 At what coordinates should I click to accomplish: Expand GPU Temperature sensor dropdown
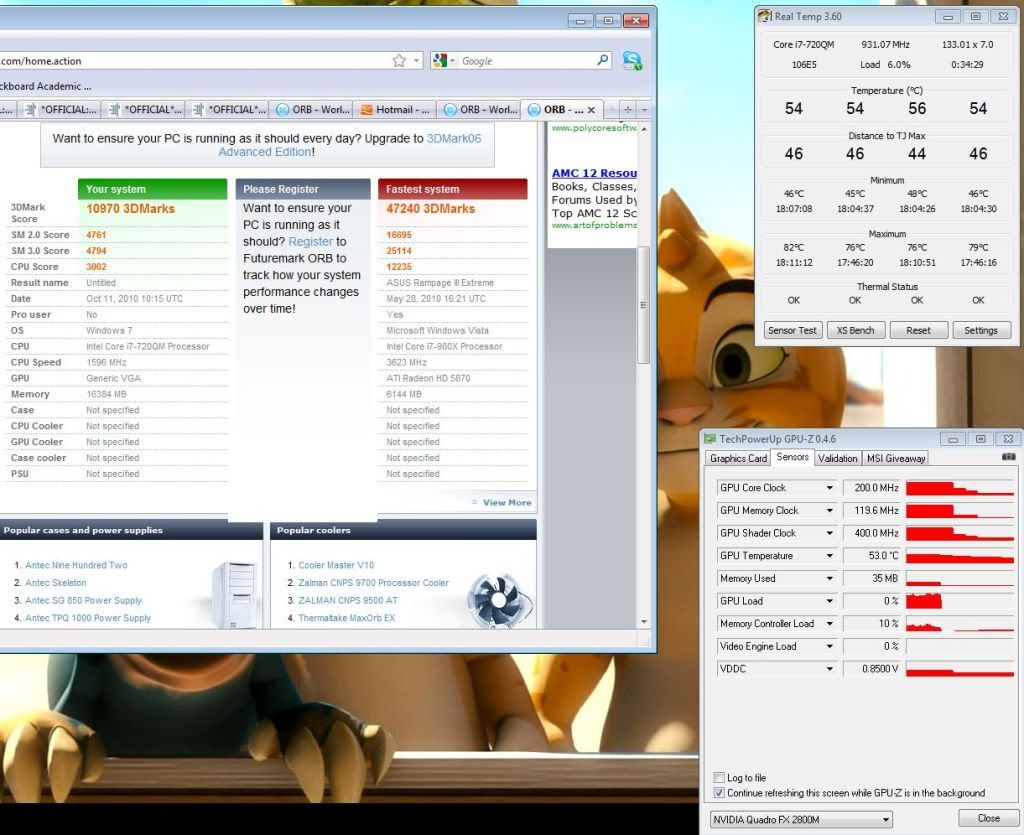click(829, 556)
